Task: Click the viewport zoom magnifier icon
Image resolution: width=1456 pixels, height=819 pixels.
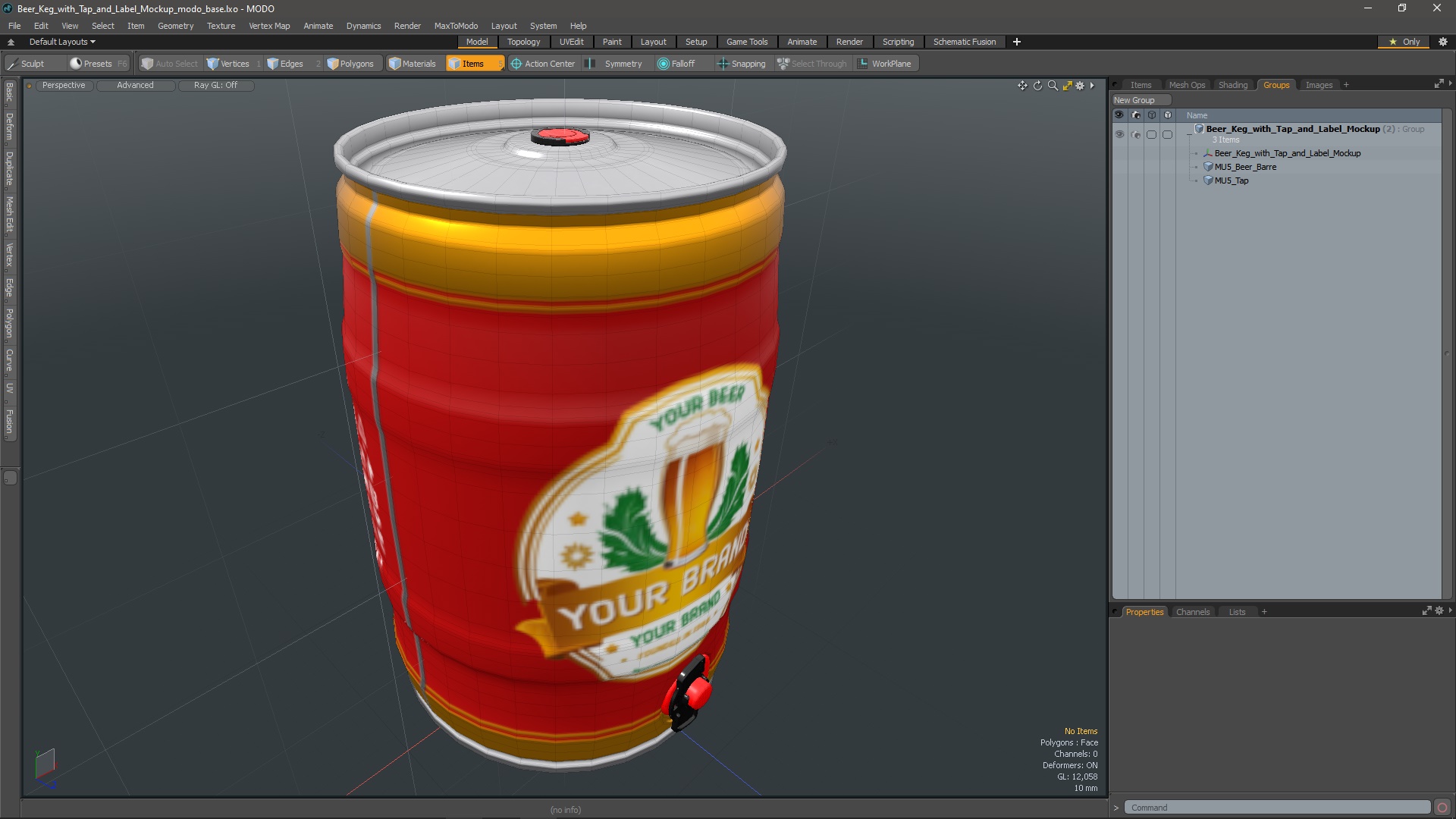Action: pos(1053,86)
